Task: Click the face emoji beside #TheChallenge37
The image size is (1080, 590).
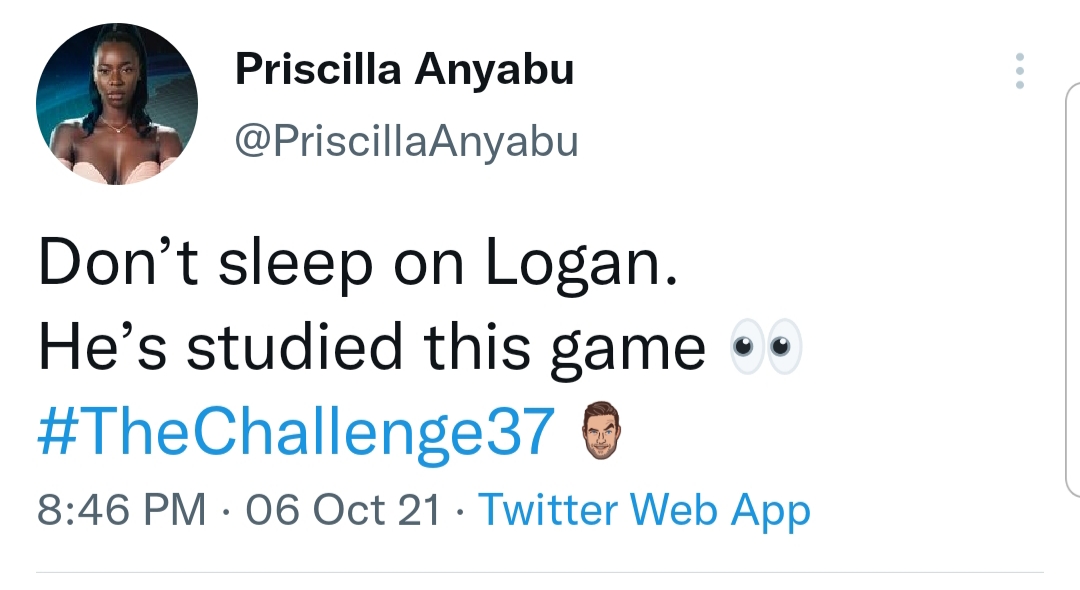Action: point(601,430)
